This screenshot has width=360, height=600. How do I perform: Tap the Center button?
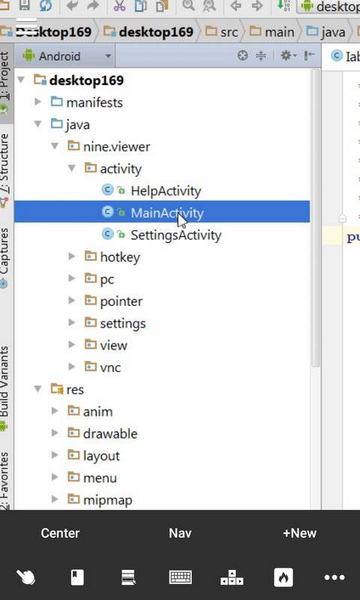(x=60, y=533)
